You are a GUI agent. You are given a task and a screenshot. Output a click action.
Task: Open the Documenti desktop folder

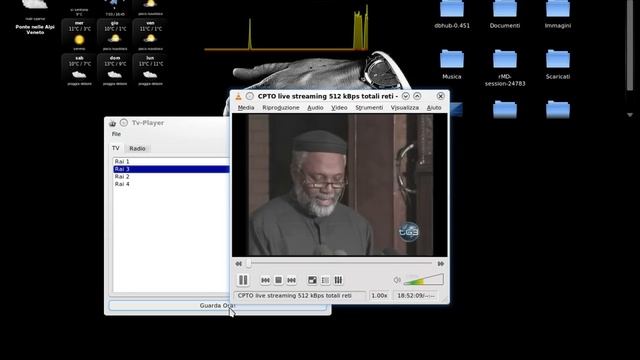505,15
